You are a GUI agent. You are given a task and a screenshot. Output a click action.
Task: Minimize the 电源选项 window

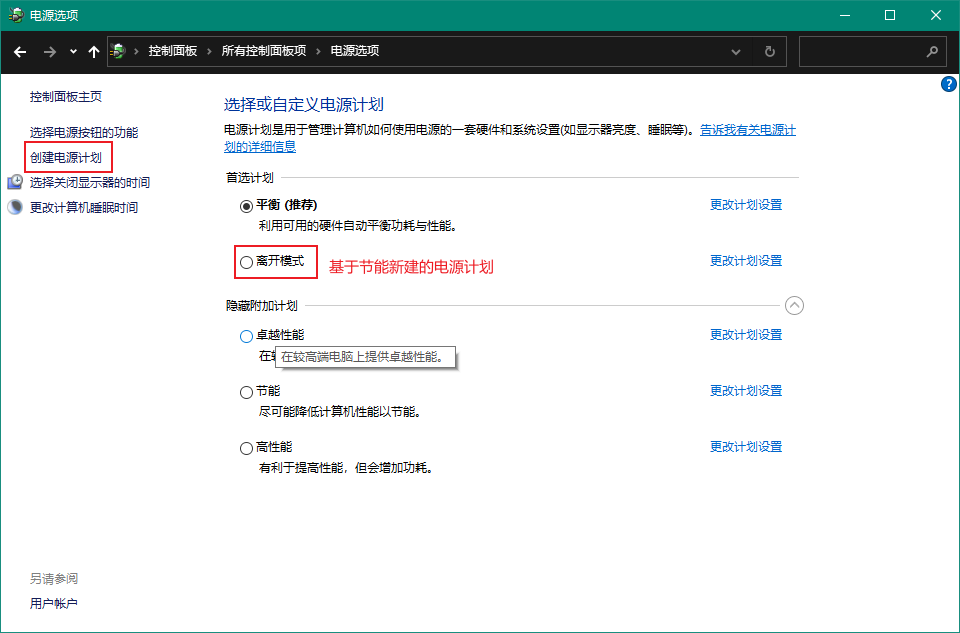[x=845, y=15]
